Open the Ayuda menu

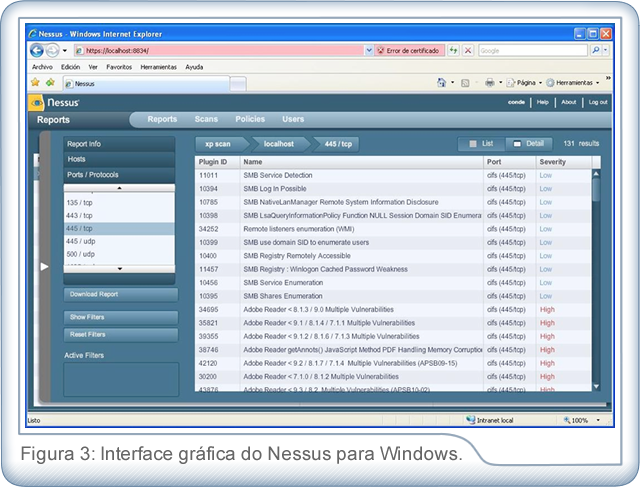(194, 67)
